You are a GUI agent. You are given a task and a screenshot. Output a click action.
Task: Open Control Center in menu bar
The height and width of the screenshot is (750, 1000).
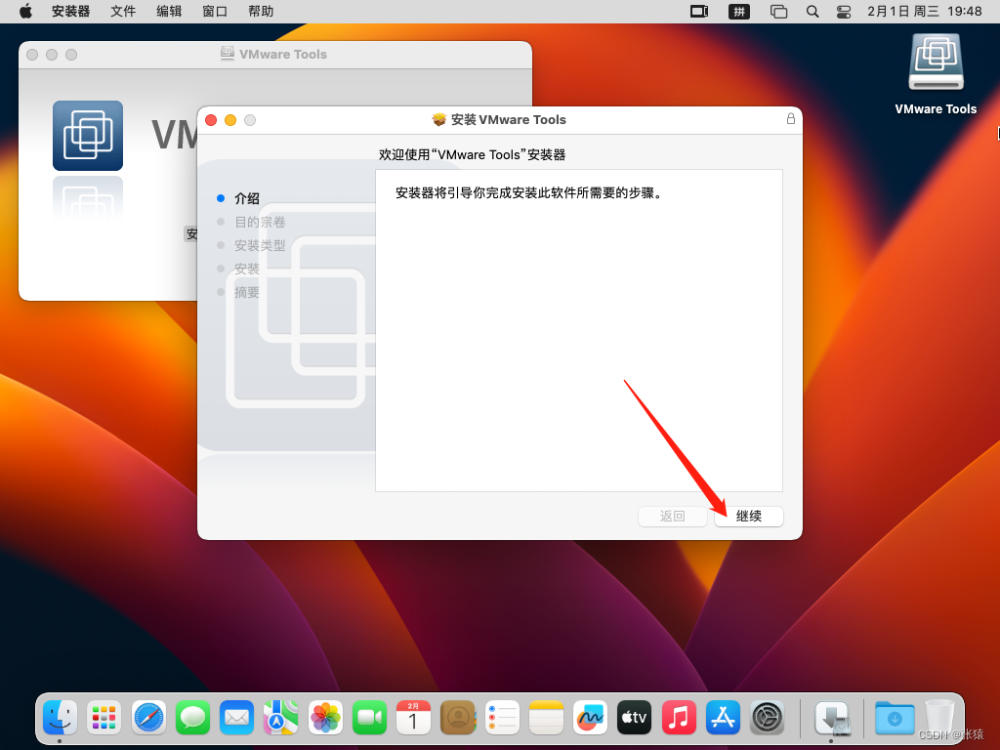(x=844, y=11)
